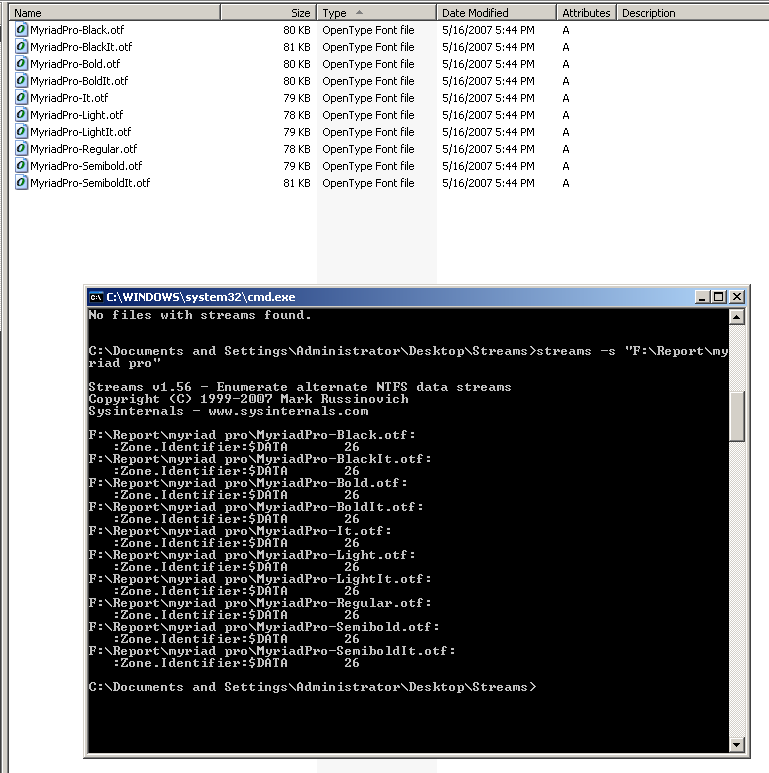Image resolution: width=769 pixels, height=773 pixels.
Task: Open the cmd.exe title bar system icon
Action: pyautogui.click(x=96, y=297)
